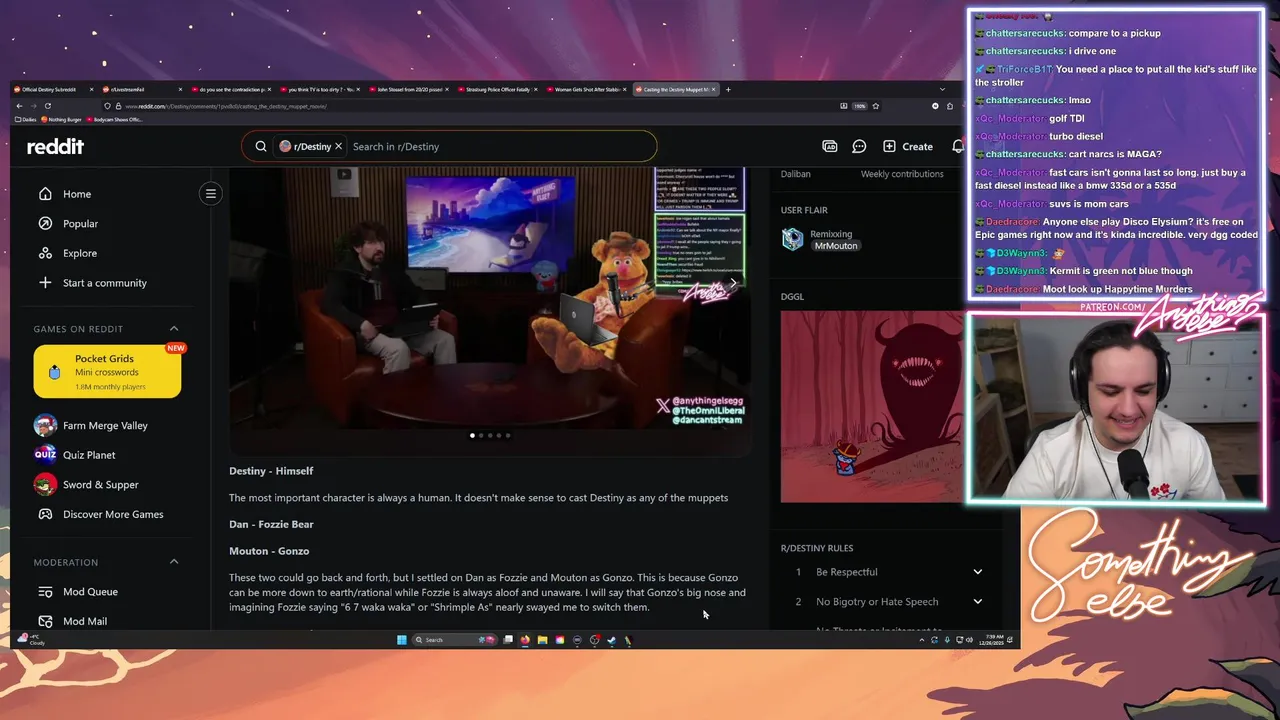Switch to Woman Gets Shot After Stabbing tab
Viewport: 1280px width, 720px height.
pos(587,90)
